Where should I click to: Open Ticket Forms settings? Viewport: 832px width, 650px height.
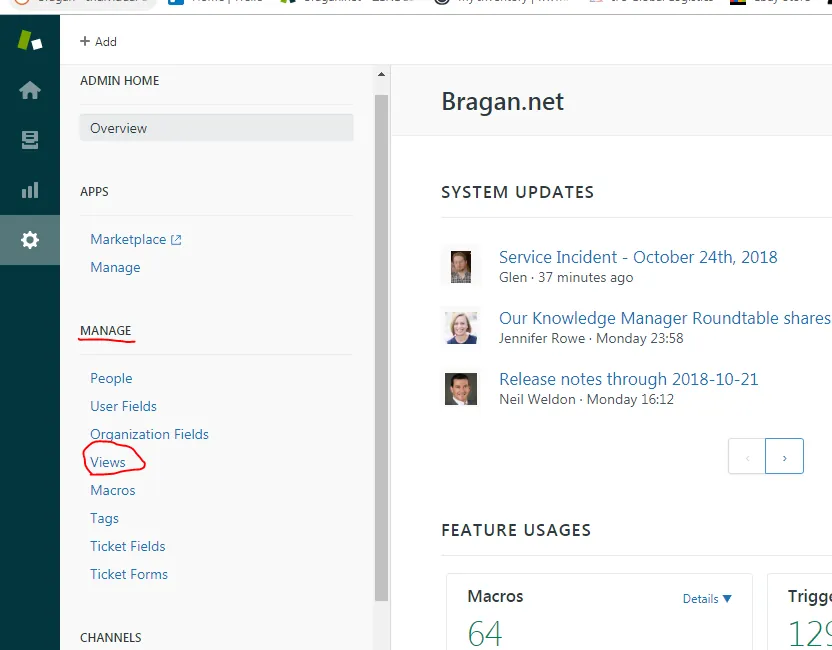click(x=129, y=574)
